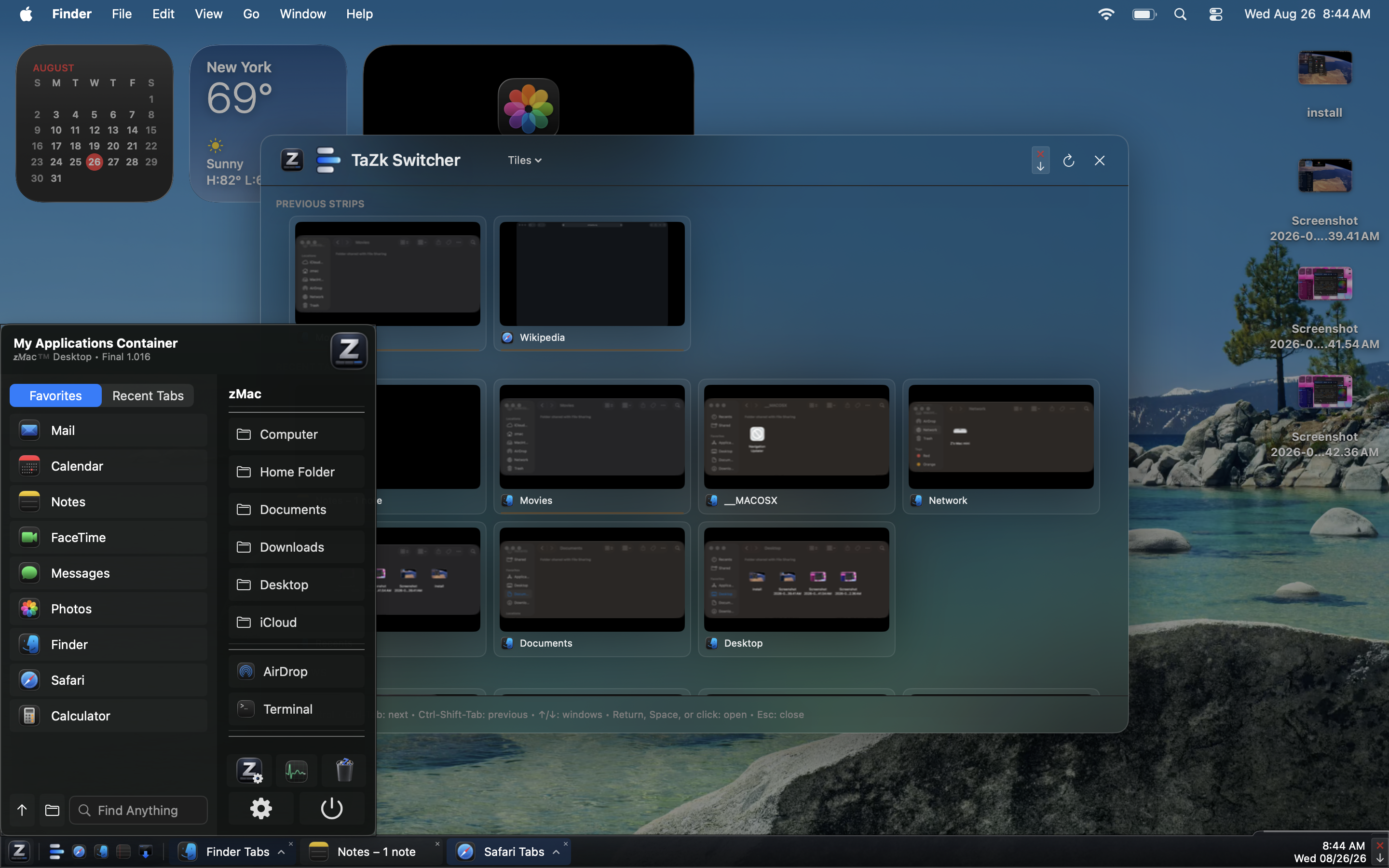The width and height of the screenshot is (1389, 868).
Task: Expand the Finder Tabs chevron in taskbar
Action: pos(281,852)
